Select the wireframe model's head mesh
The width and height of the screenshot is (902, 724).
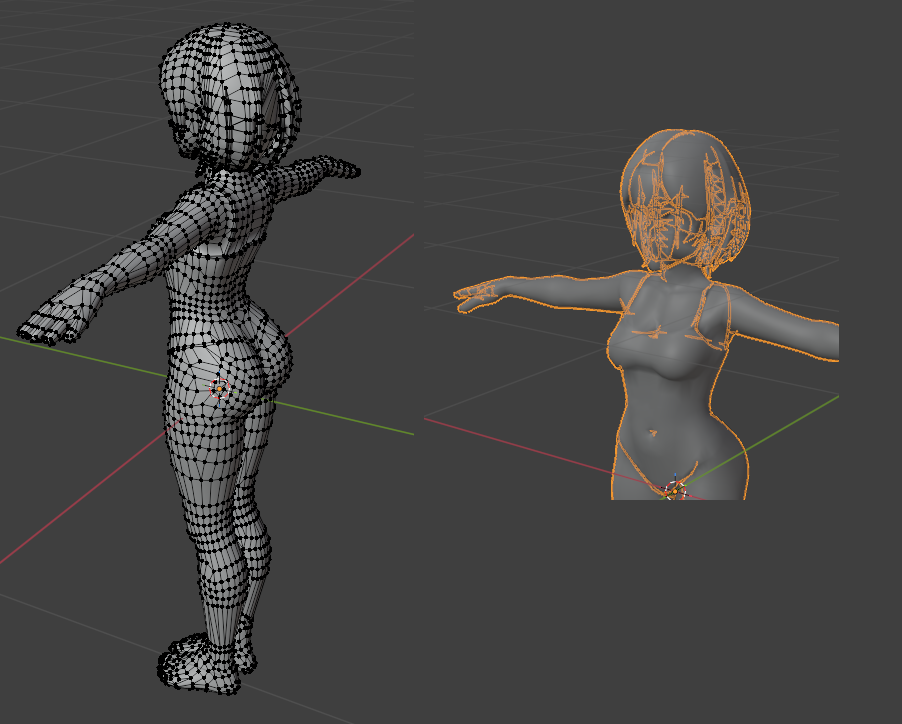click(231, 96)
